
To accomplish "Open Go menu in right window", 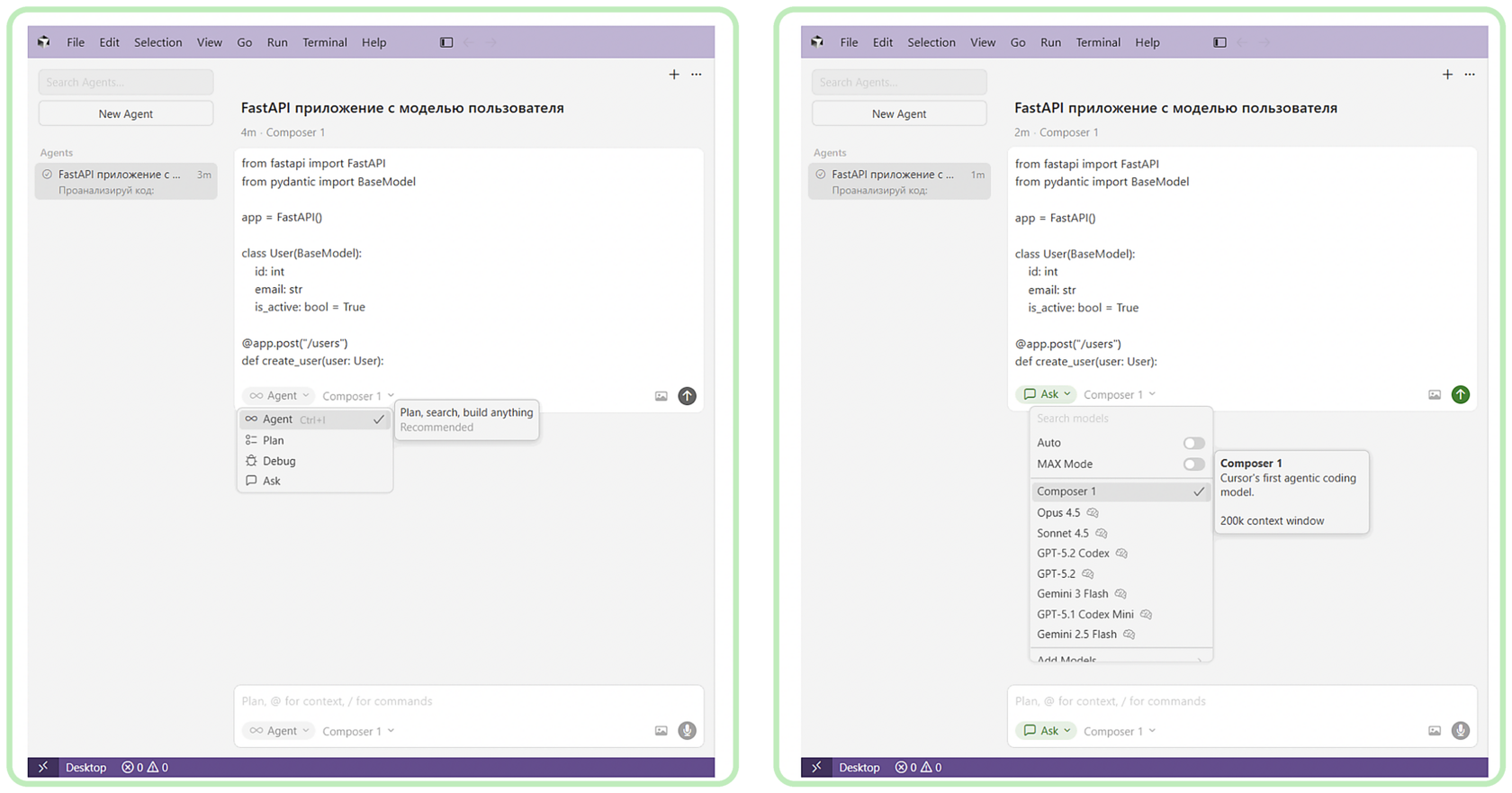I will (x=1018, y=42).
